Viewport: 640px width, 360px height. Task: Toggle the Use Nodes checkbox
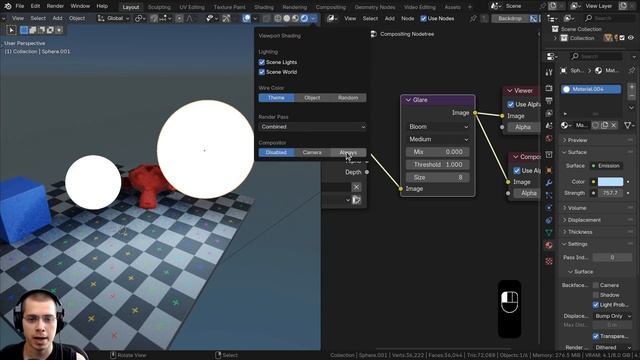pyautogui.click(x=423, y=18)
